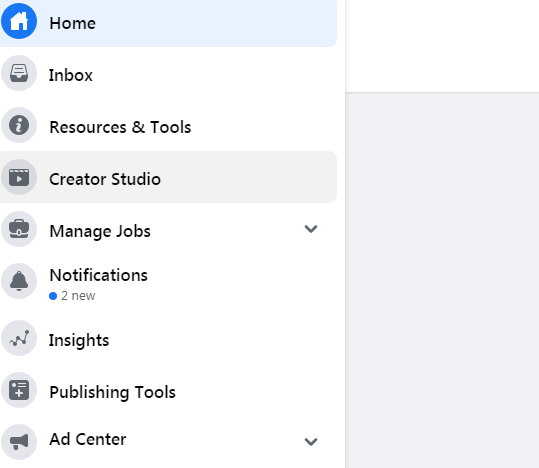539x468 pixels.
Task: Open the Inbox tray icon
Action: point(19,73)
